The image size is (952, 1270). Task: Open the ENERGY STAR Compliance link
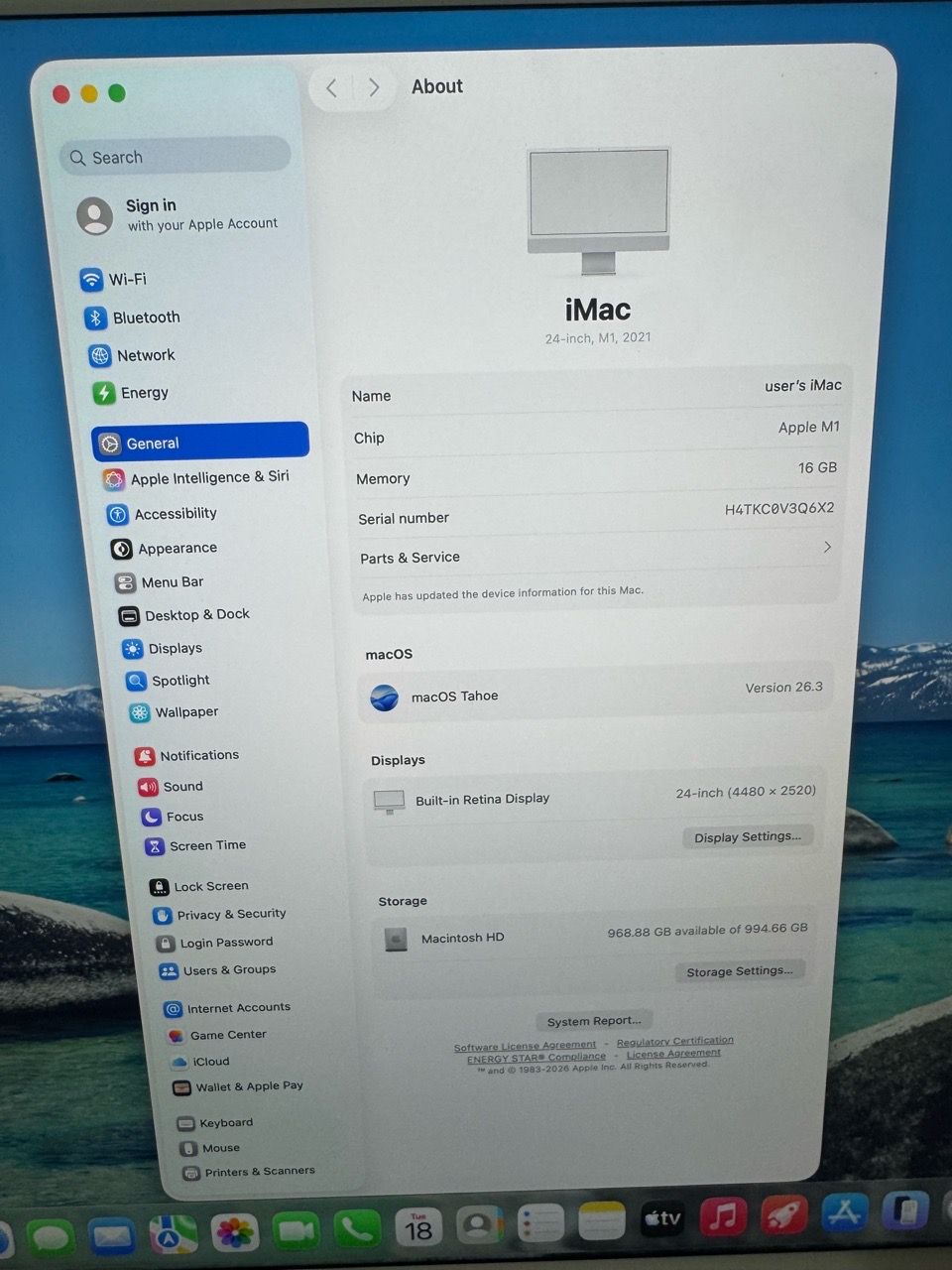(x=536, y=1058)
